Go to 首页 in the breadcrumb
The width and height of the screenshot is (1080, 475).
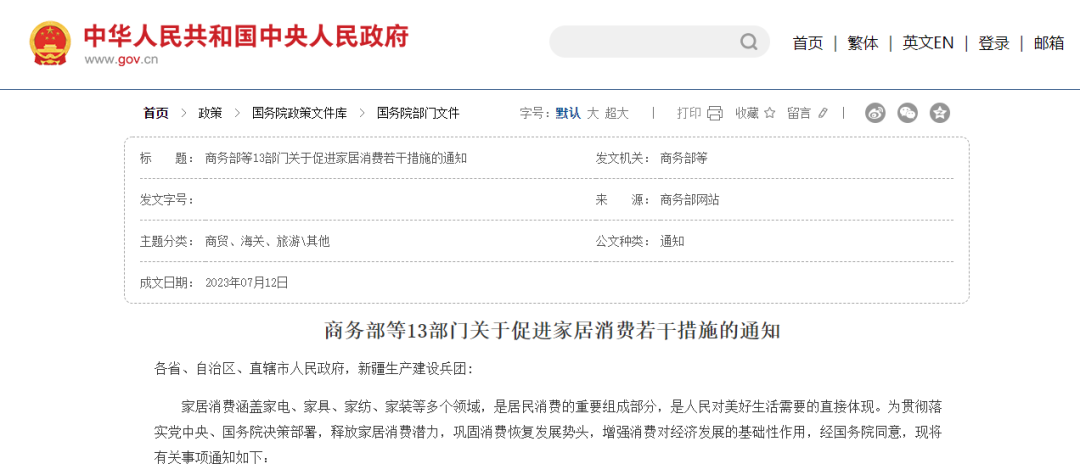[x=156, y=114]
